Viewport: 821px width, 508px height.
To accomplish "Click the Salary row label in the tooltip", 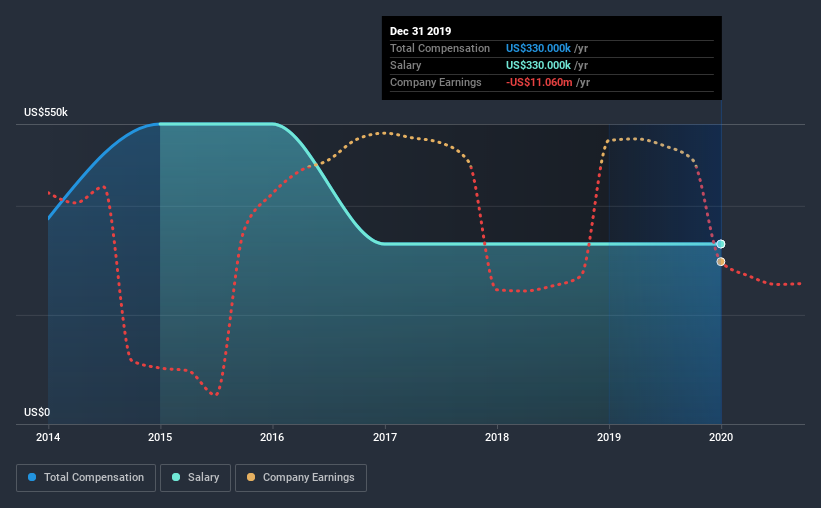I will tap(406, 65).
